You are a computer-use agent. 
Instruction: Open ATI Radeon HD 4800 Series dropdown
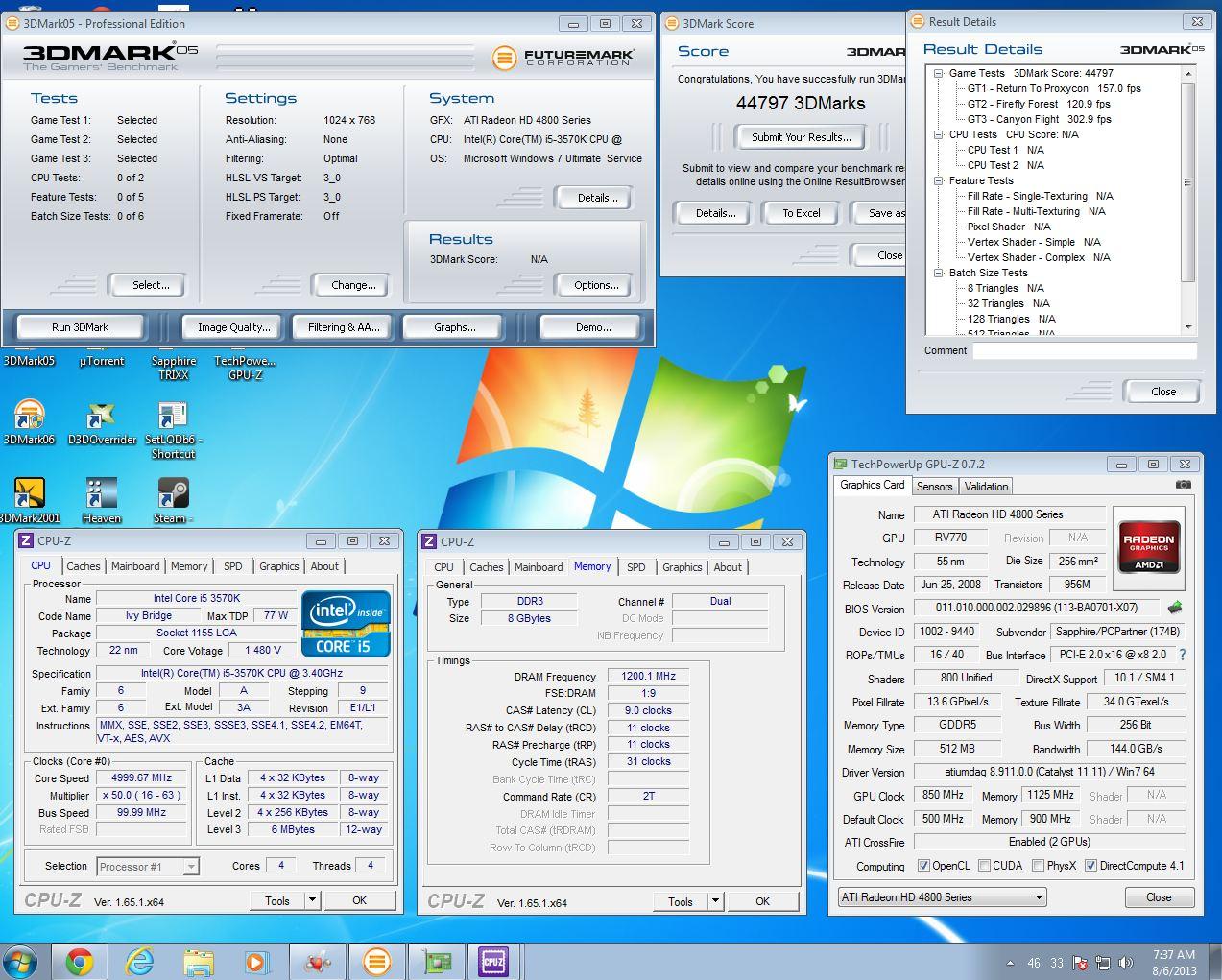pos(942,897)
